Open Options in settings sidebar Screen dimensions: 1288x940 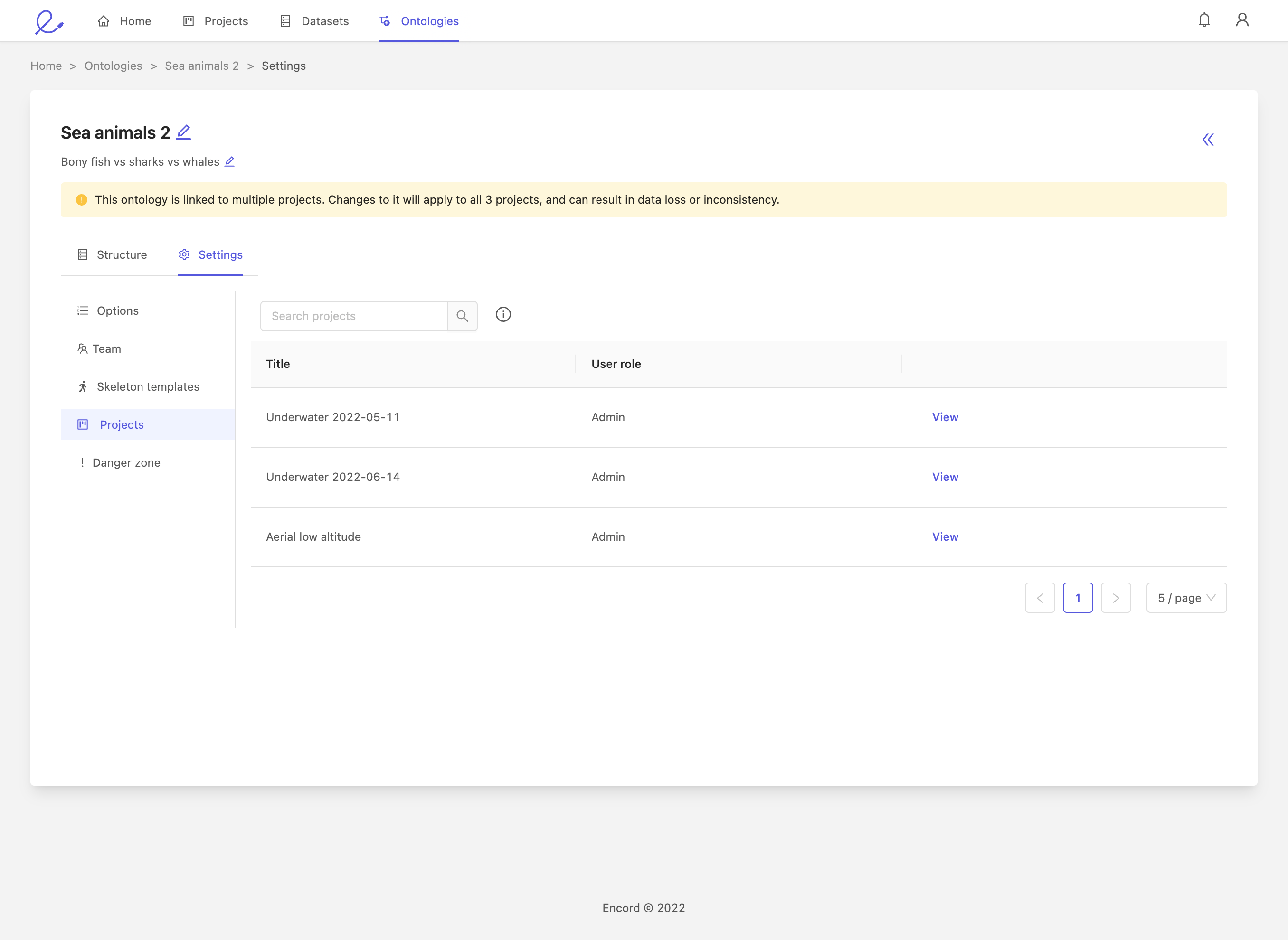click(x=147, y=310)
